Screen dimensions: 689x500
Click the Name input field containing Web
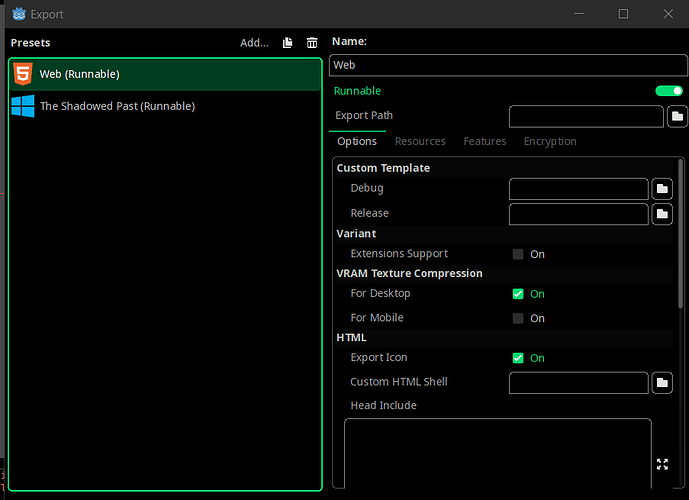coord(508,65)
